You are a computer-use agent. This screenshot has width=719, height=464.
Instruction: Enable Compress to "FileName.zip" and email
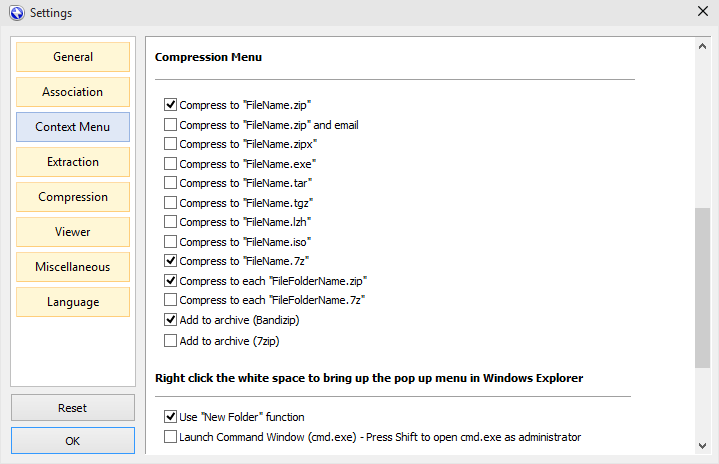[171, 125]
